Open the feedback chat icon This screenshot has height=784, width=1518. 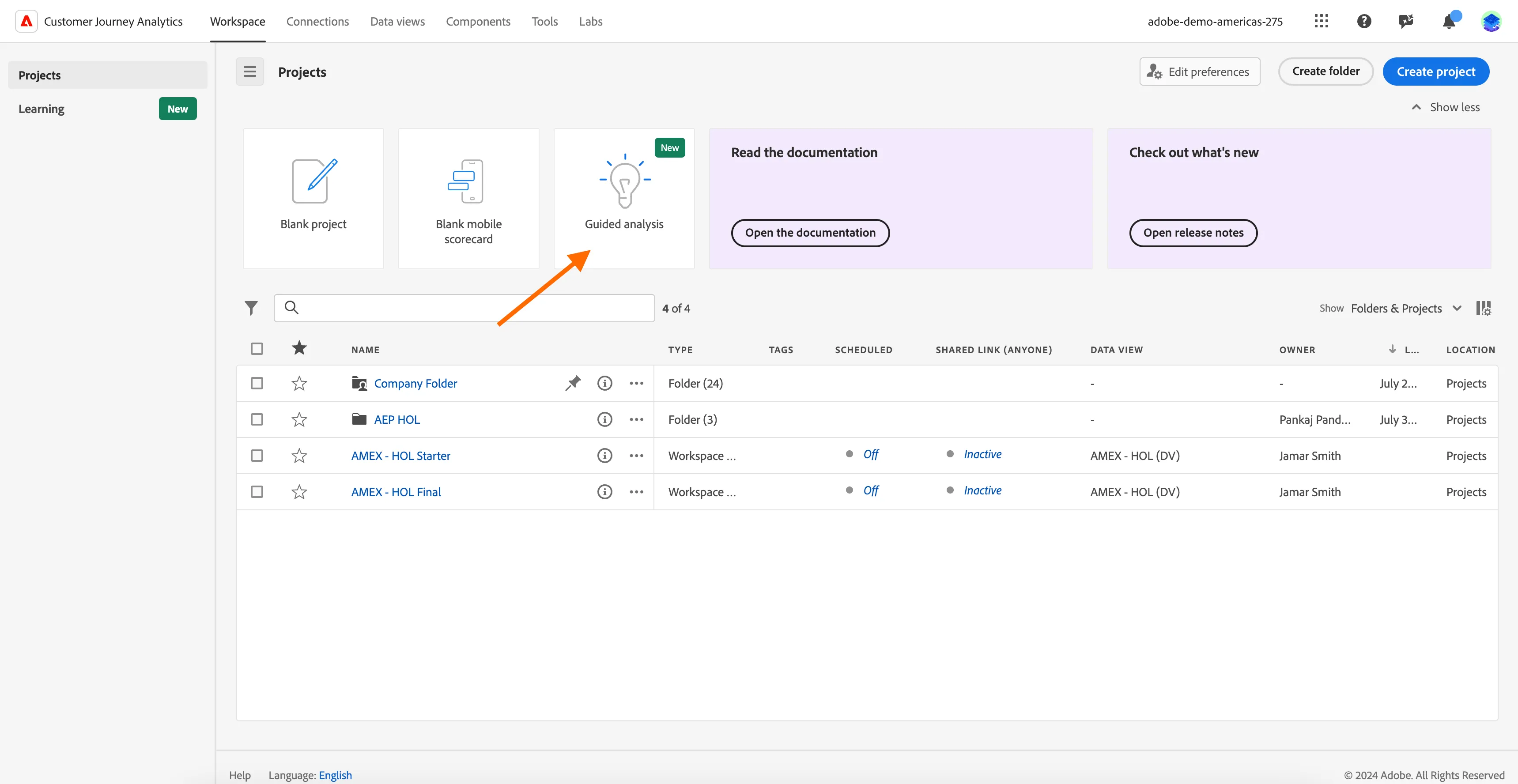pyautogui.click(x=1406, y=21)
